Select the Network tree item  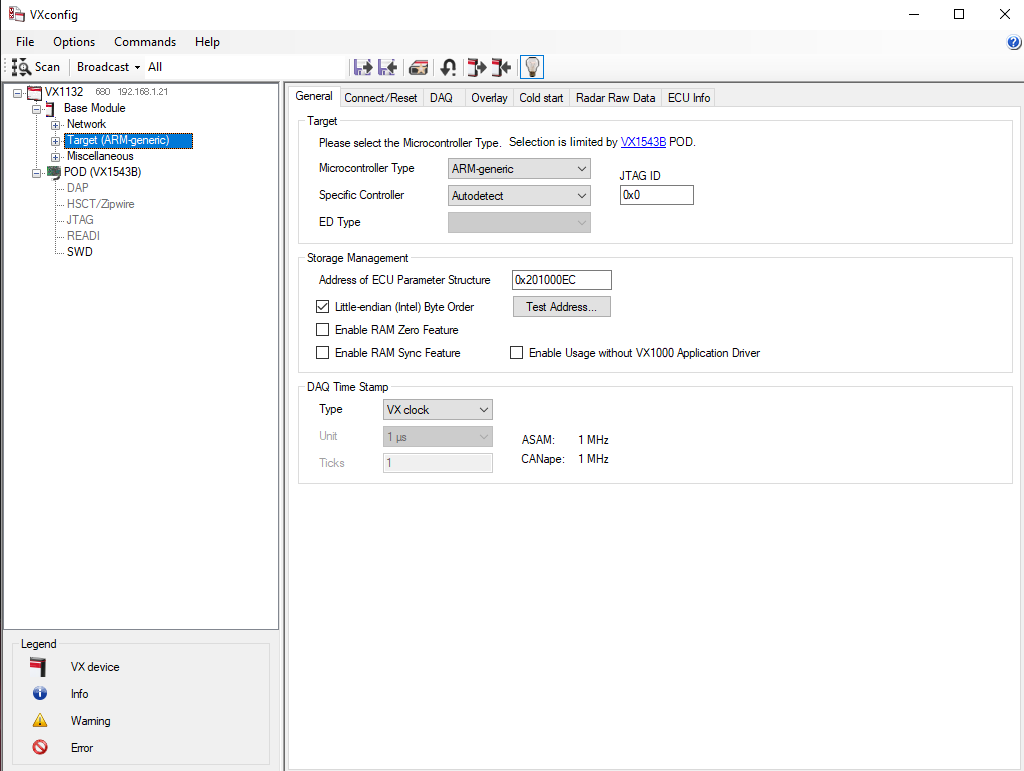pos(86,124)
